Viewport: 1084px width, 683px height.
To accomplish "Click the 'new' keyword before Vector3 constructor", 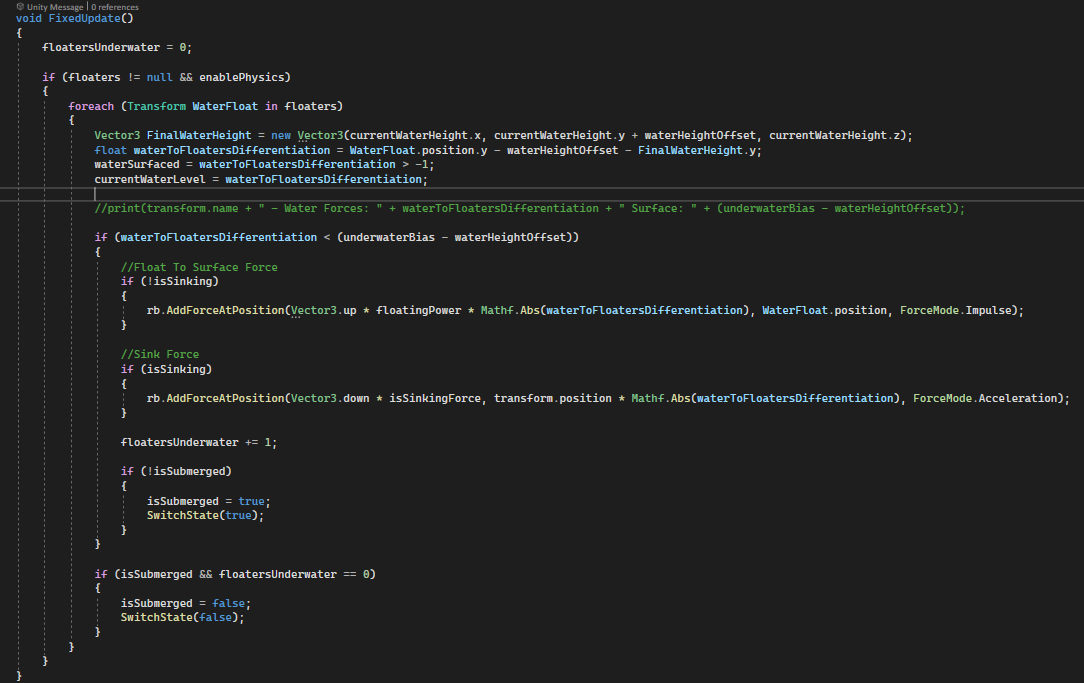I will click(281, 135).
